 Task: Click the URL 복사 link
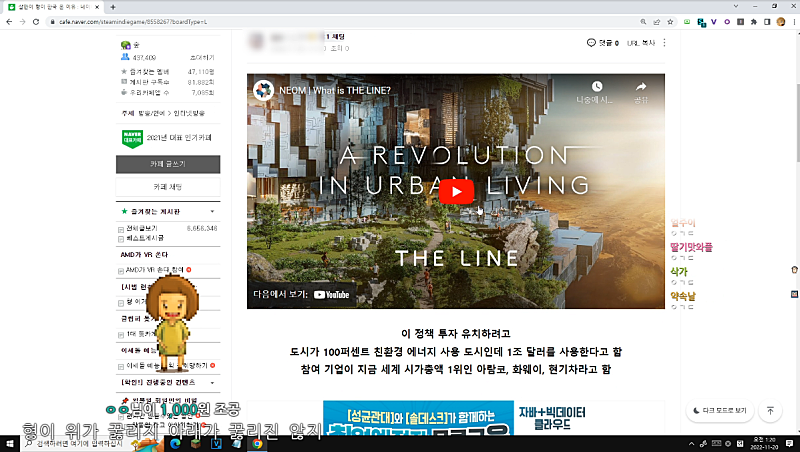point(640,43)
